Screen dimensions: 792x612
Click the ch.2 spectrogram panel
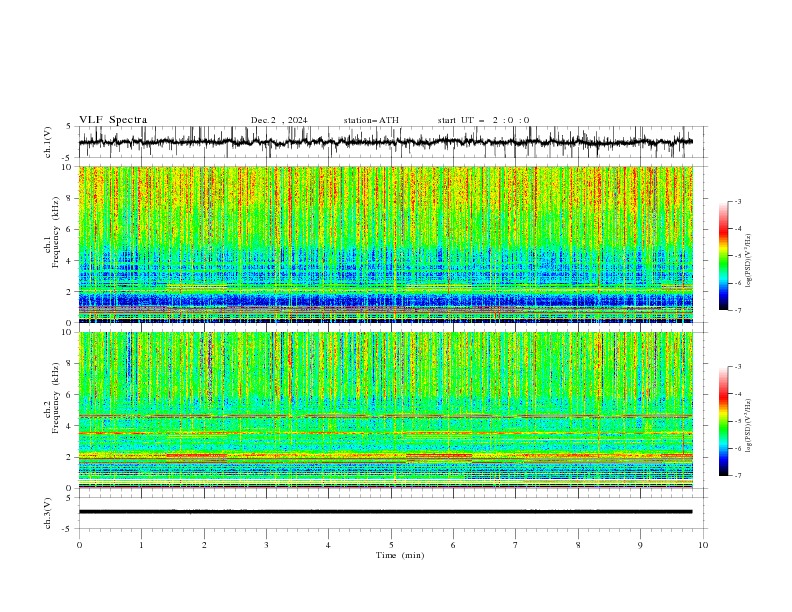(x=386, y=410)
